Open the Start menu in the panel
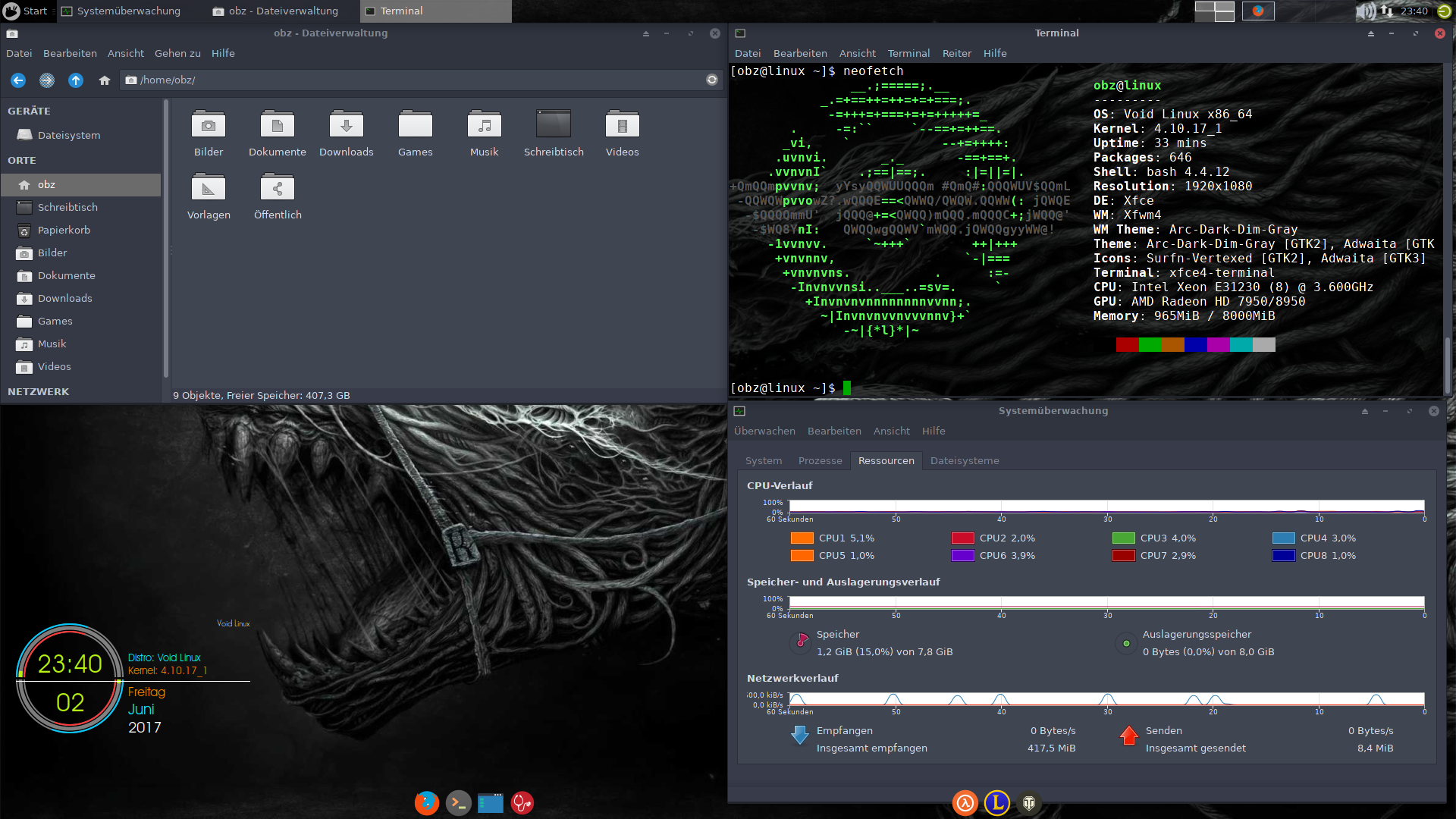The image size is (1456, 819). [x=26, y=11]
